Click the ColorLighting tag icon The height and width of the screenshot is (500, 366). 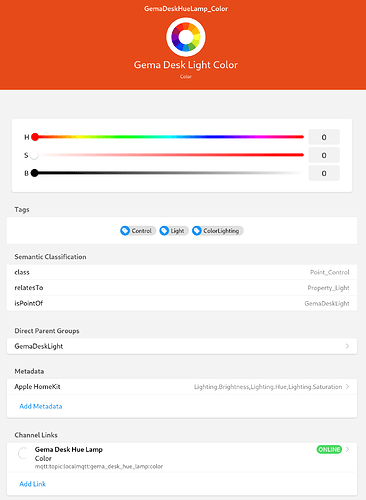click(x=197, y=231)
